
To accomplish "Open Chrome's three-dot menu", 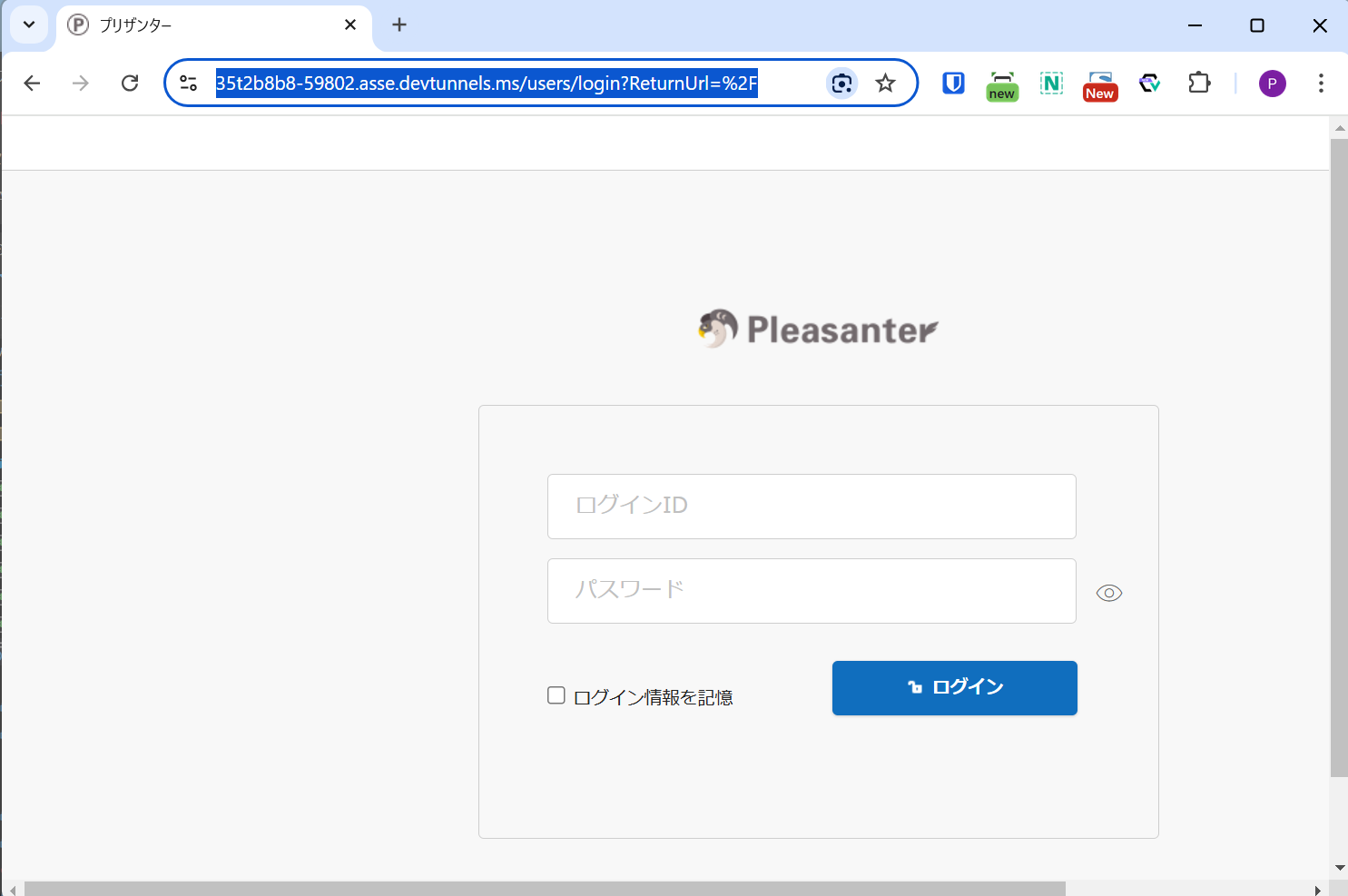I will tap(1321, 84).
